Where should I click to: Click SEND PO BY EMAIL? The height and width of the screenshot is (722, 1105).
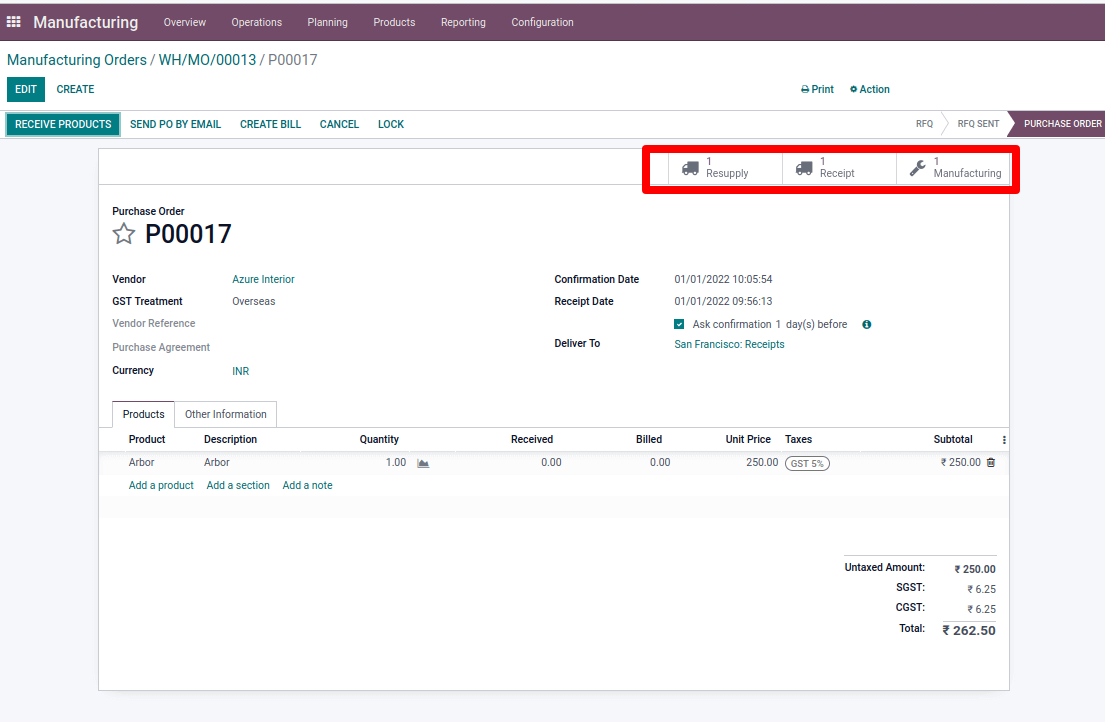click(x=175, y=124)
